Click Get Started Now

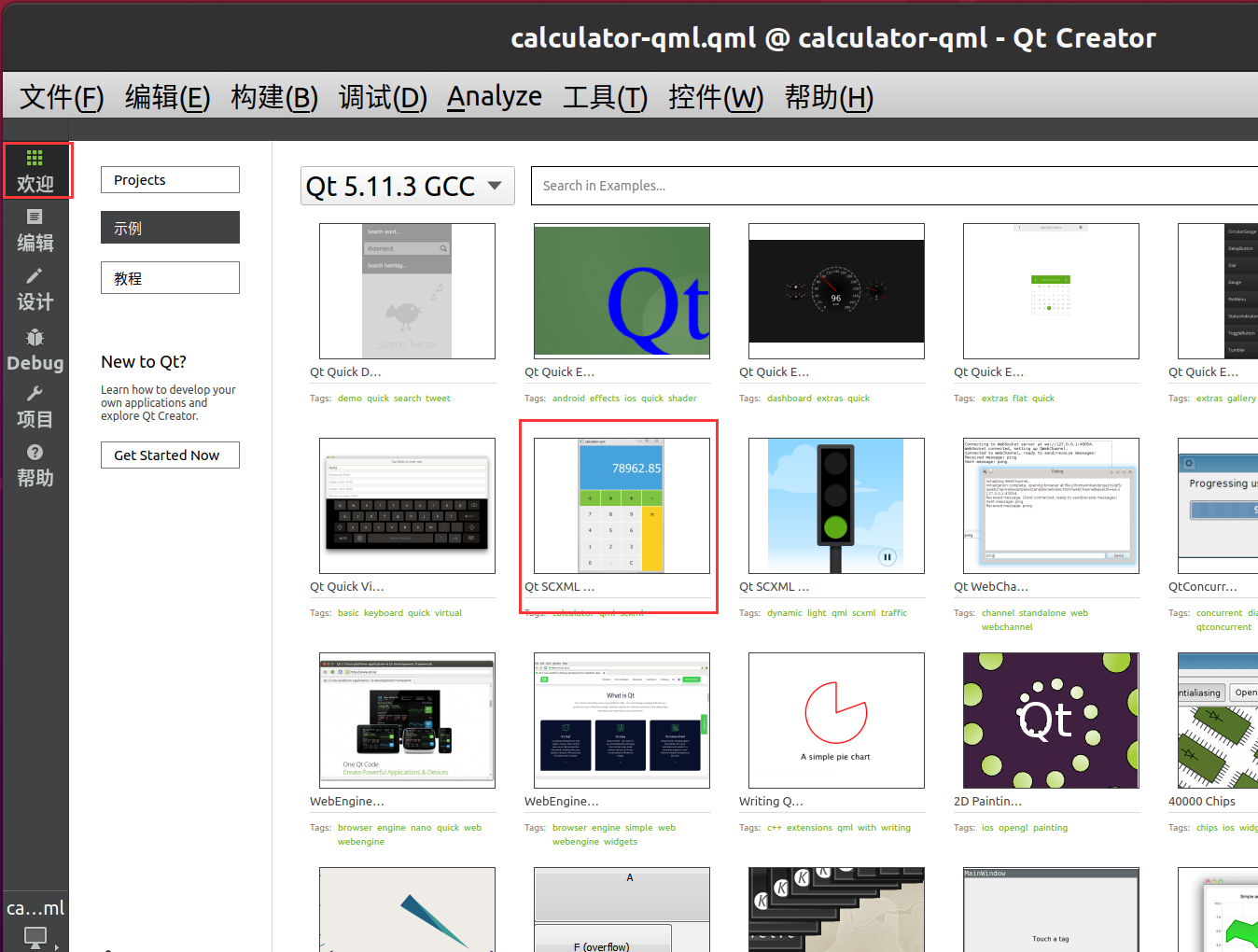(x=170, y=455)
